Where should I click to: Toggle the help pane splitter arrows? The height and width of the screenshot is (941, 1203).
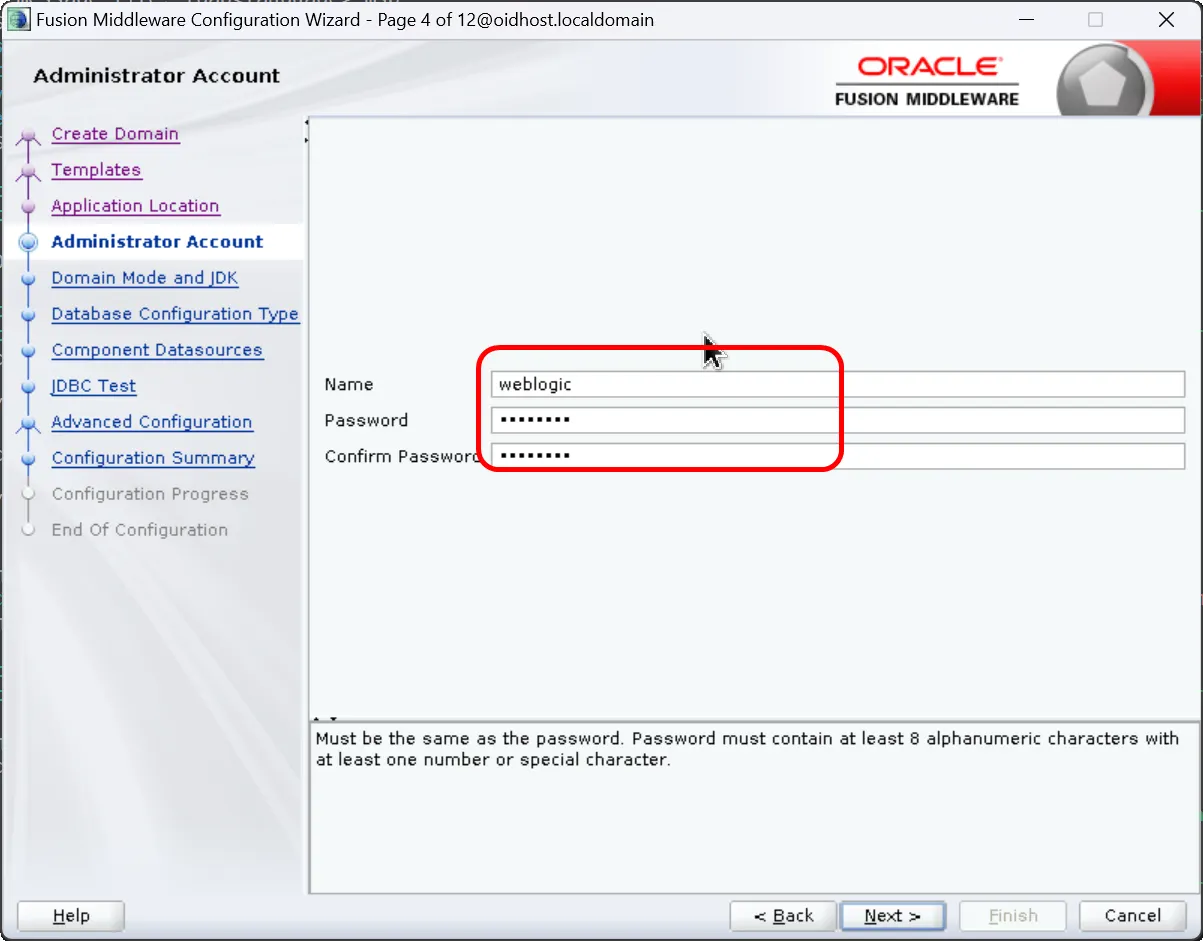[326, 718]
